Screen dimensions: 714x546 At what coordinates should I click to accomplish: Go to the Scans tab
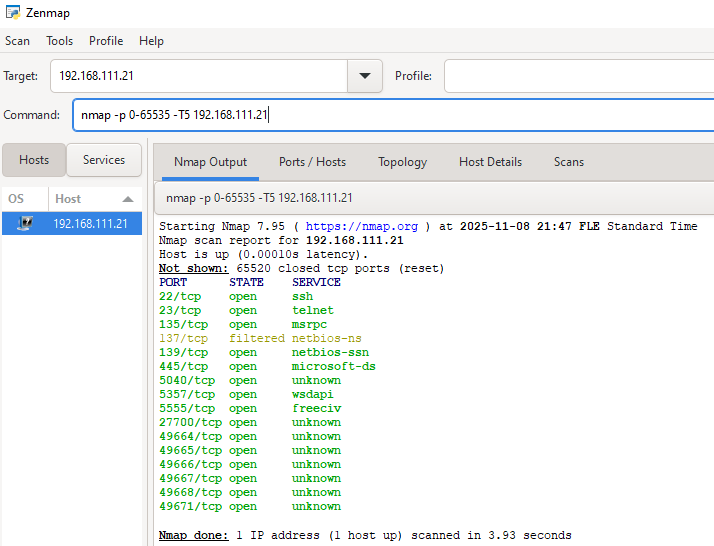[569, 162]
